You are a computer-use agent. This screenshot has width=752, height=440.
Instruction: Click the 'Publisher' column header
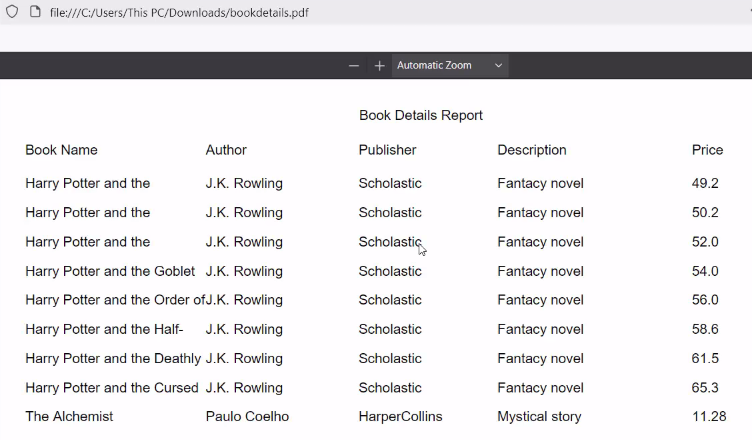388,150
